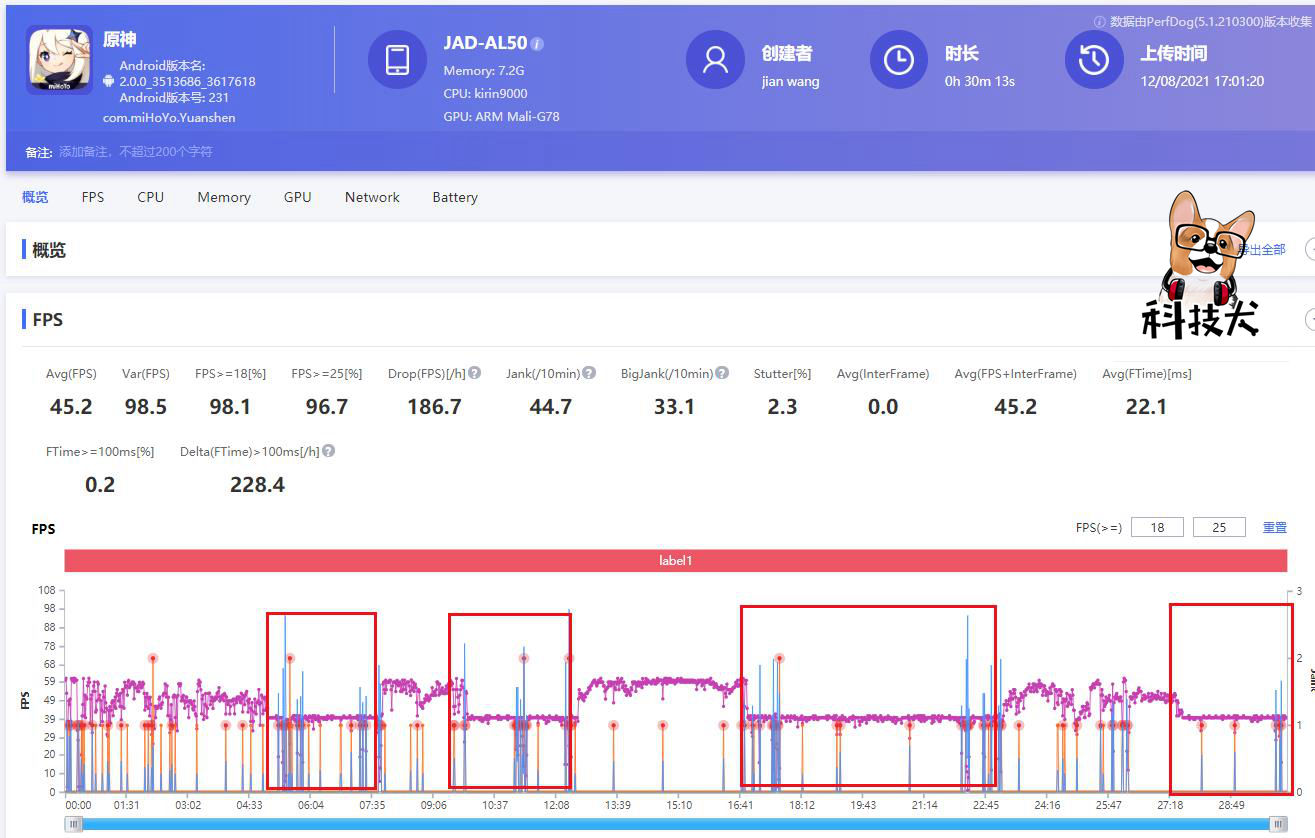This screenshot has height=838, width=1315.
Task: Open help icon next to BigJank(/10min)
Action: [722, 373]
